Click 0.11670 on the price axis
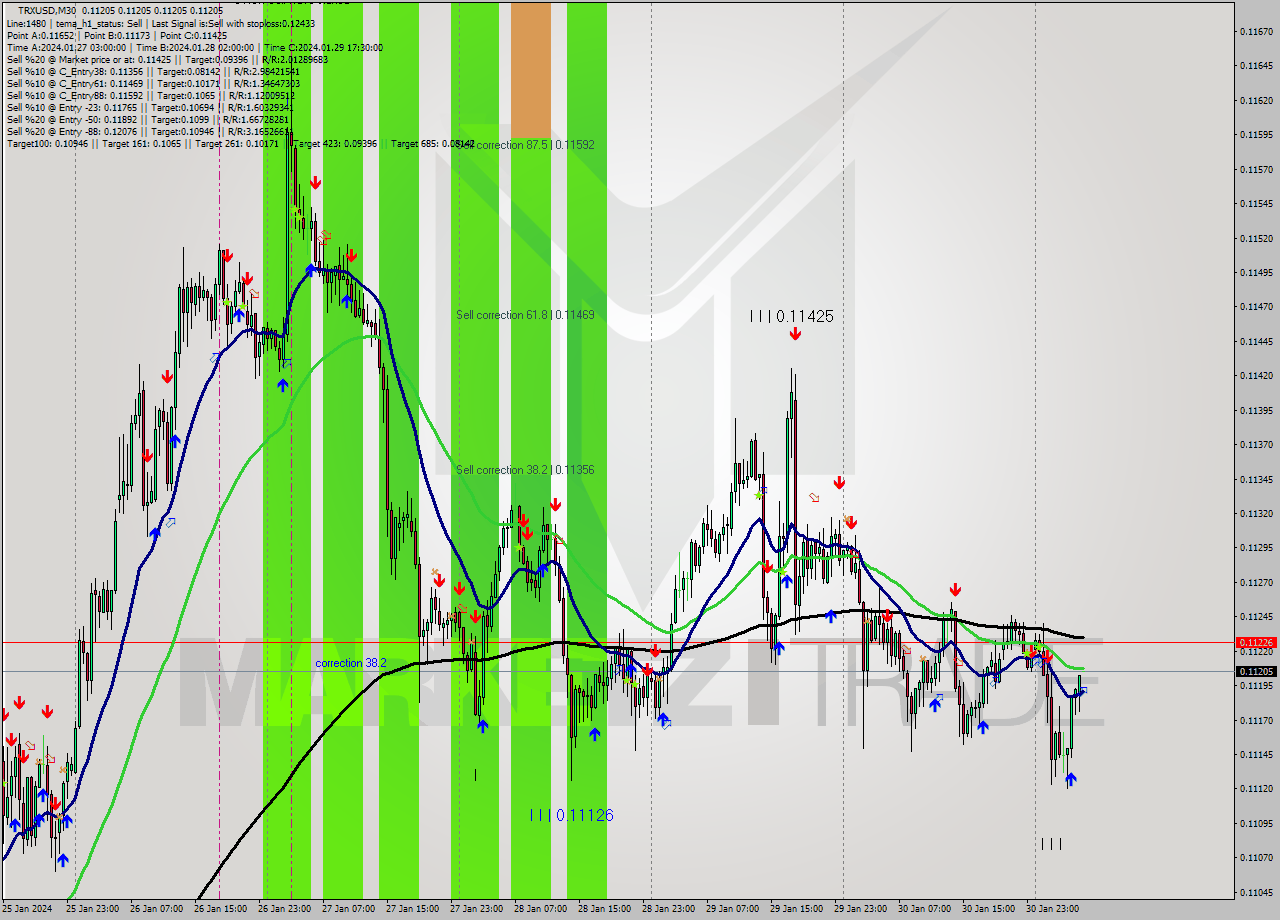The width and height of the screenshot is (1280, 920). [1255, 32]
